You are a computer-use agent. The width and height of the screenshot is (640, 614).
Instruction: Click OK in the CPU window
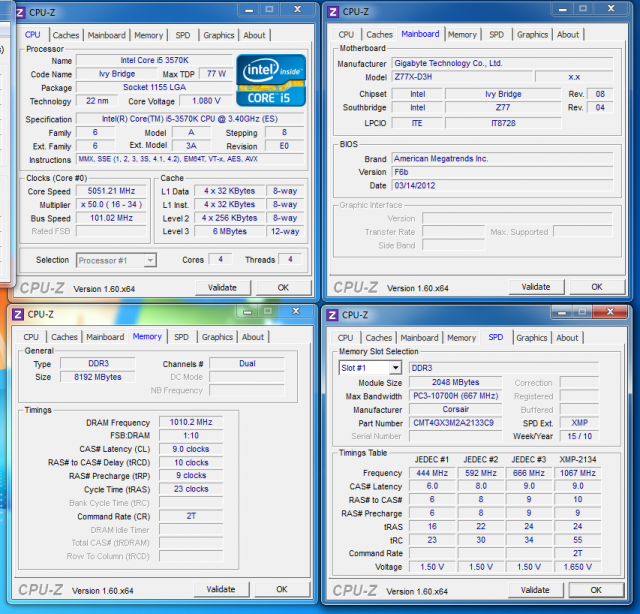point(283,288)
